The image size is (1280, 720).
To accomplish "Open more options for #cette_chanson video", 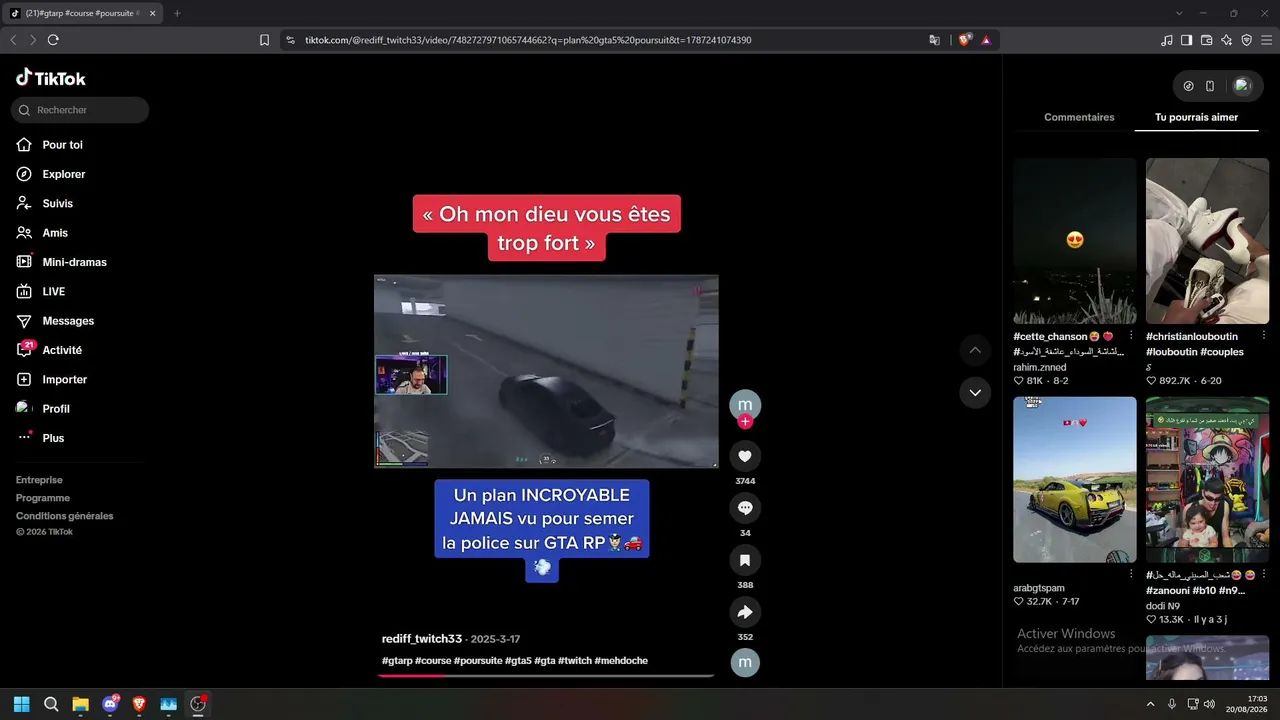I will click(1131, 336).
